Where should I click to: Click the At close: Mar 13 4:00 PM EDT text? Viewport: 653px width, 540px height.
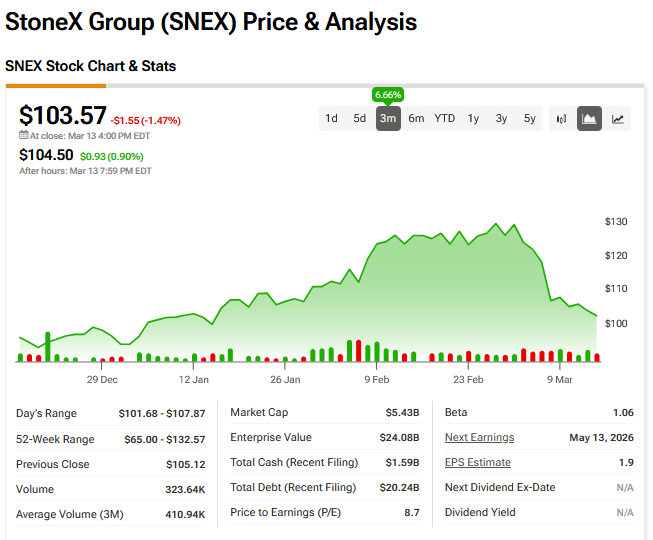[x=90, y=136]
